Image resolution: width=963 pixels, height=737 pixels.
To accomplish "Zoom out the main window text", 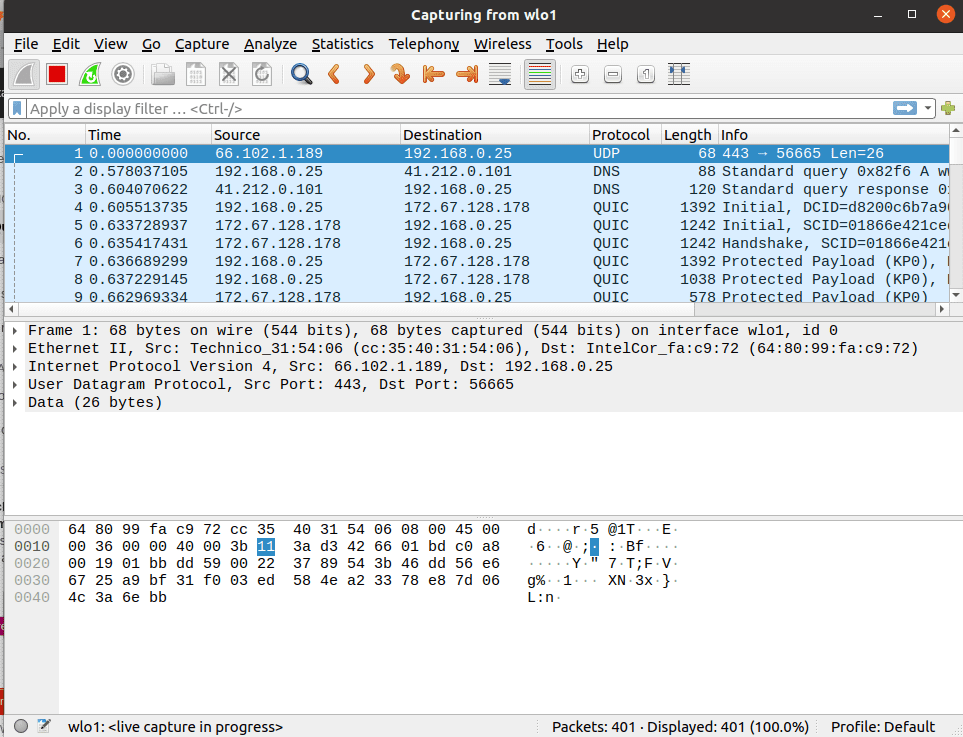I will click(x=613, y=74).
